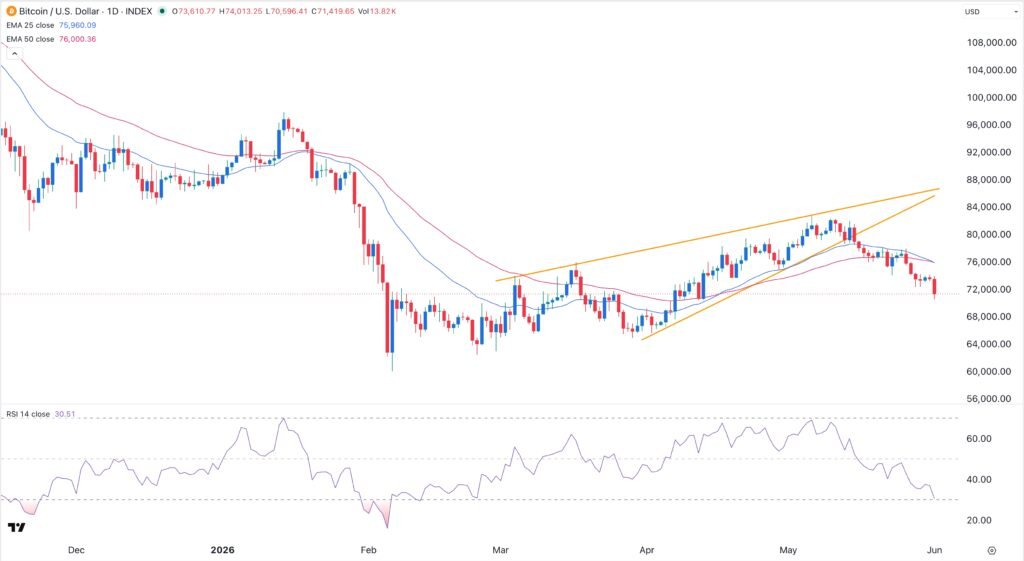Click the May label on time axis
This screenshot has height=561, width=1024.
click(x=788, y=550)
